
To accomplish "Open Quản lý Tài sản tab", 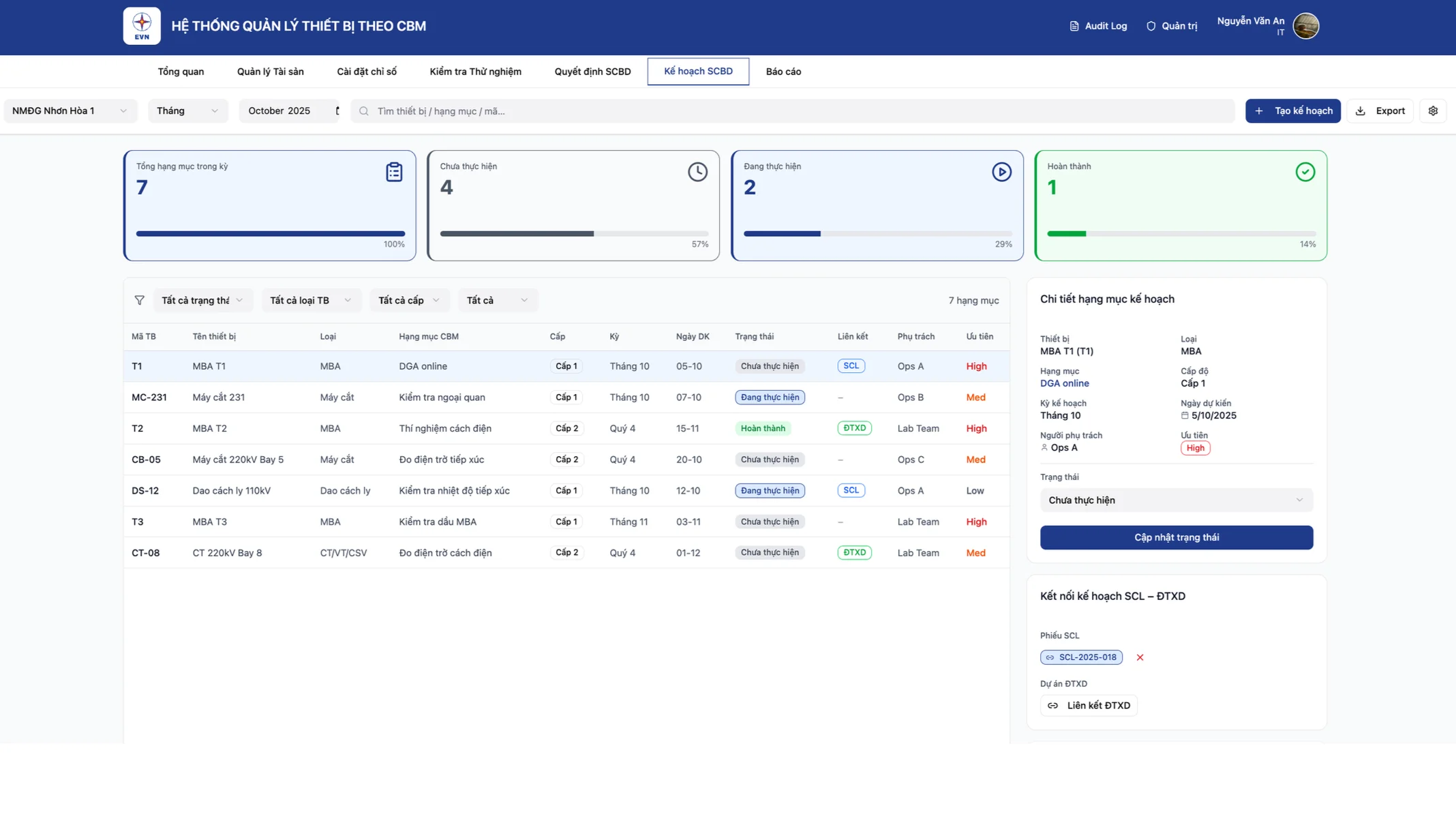I will [271, 72].
